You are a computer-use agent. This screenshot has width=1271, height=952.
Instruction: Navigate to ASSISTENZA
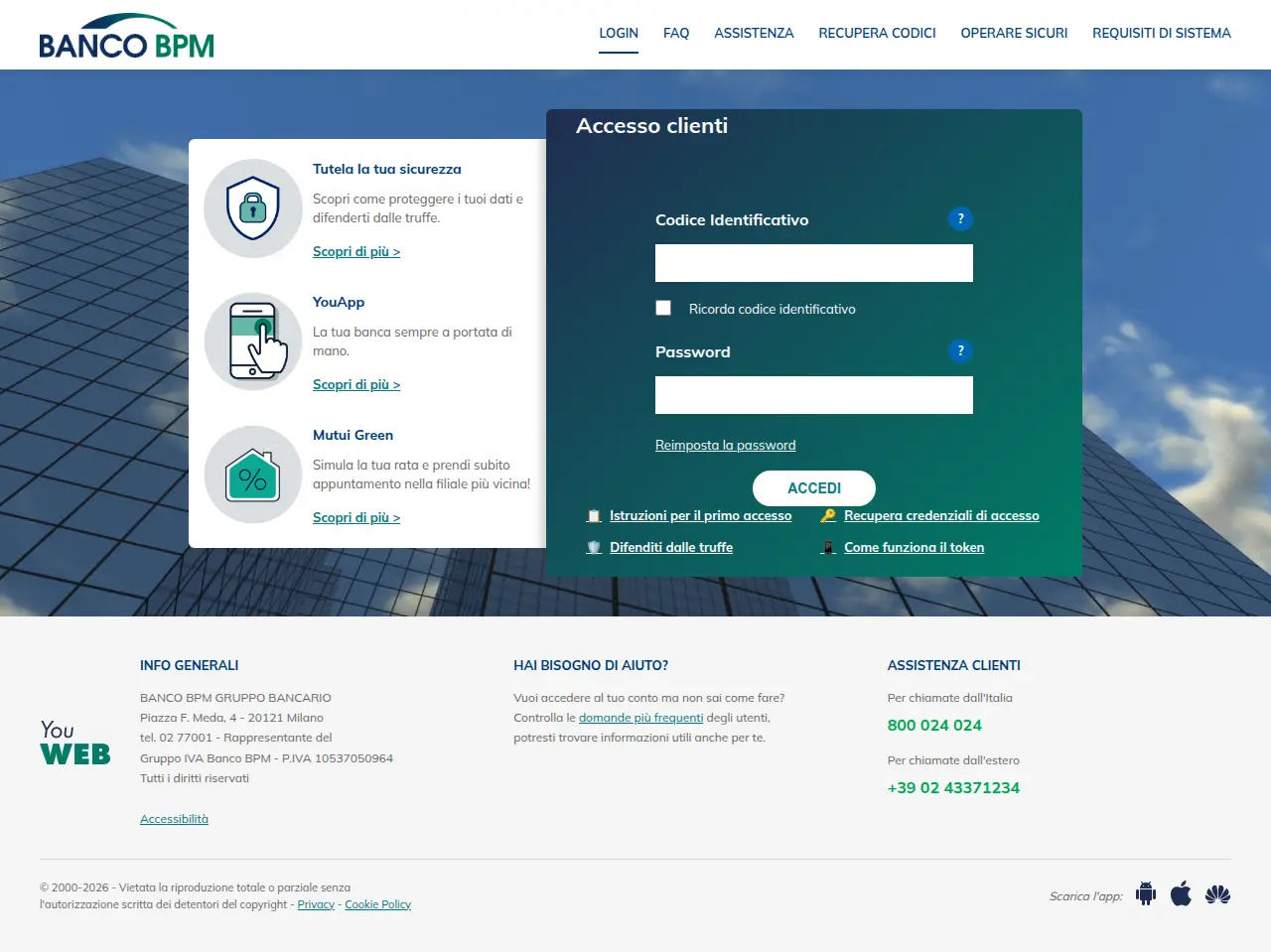tap(754, 33)
